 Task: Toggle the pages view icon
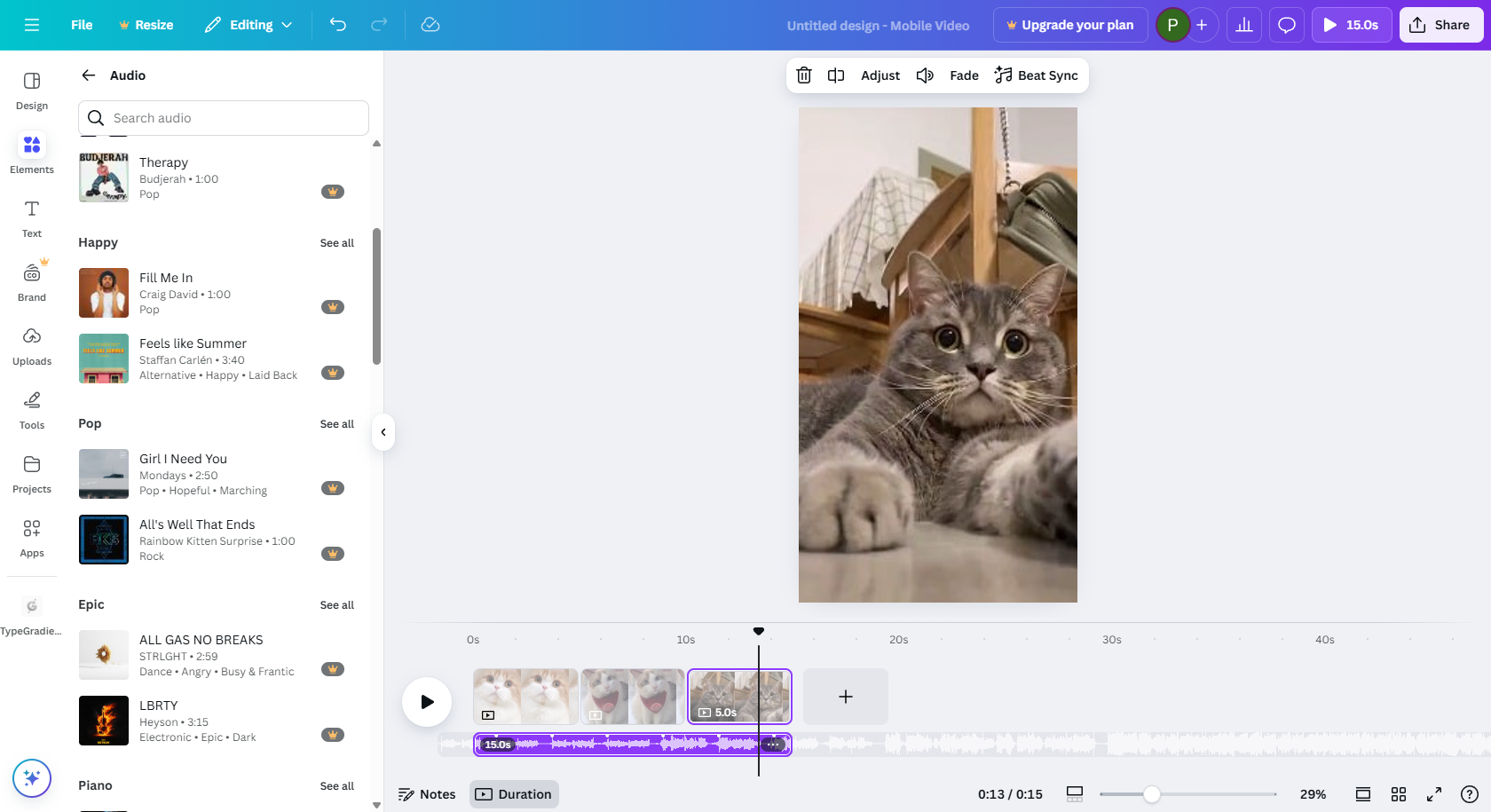click(x=1363, y=794)
